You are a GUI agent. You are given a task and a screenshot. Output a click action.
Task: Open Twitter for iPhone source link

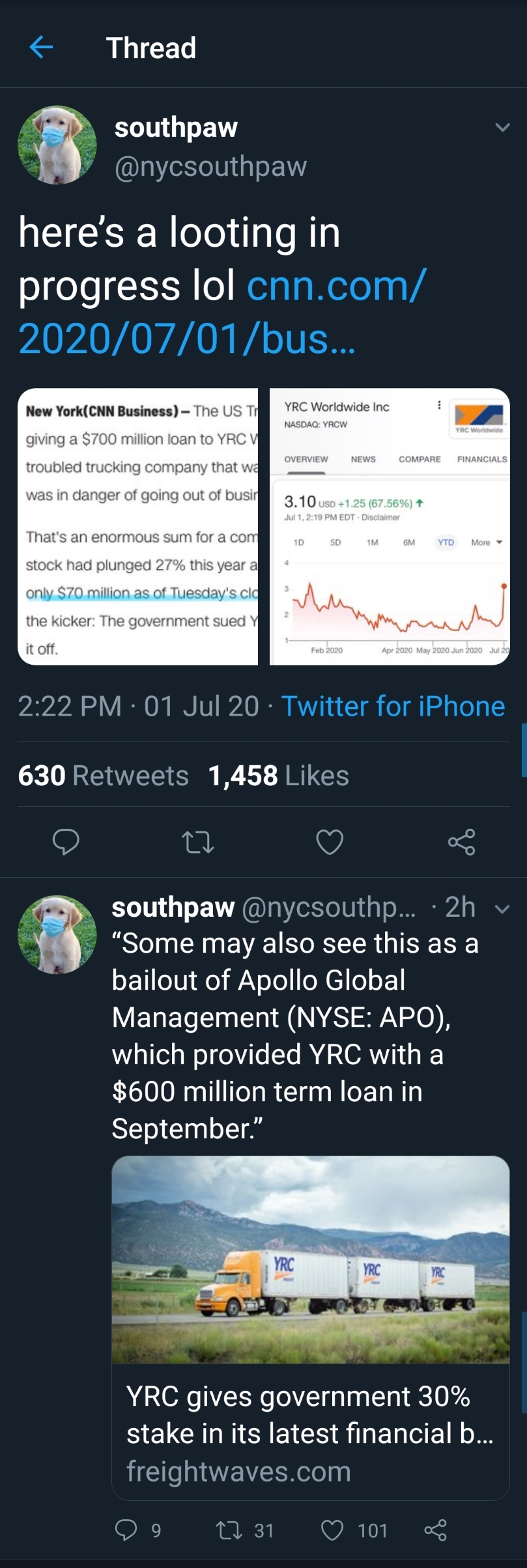(x=393, y=706)
